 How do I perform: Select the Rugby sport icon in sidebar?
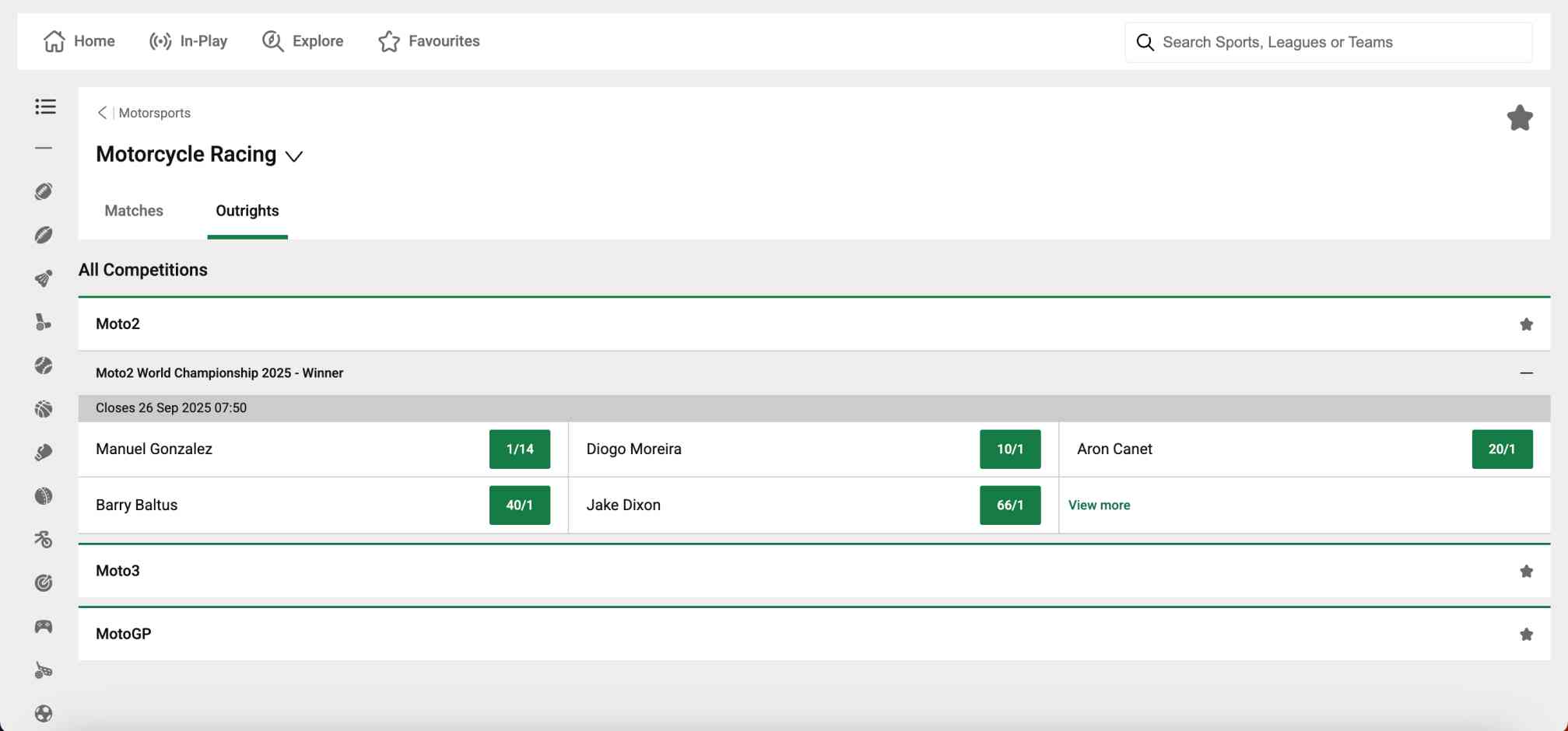44,235
